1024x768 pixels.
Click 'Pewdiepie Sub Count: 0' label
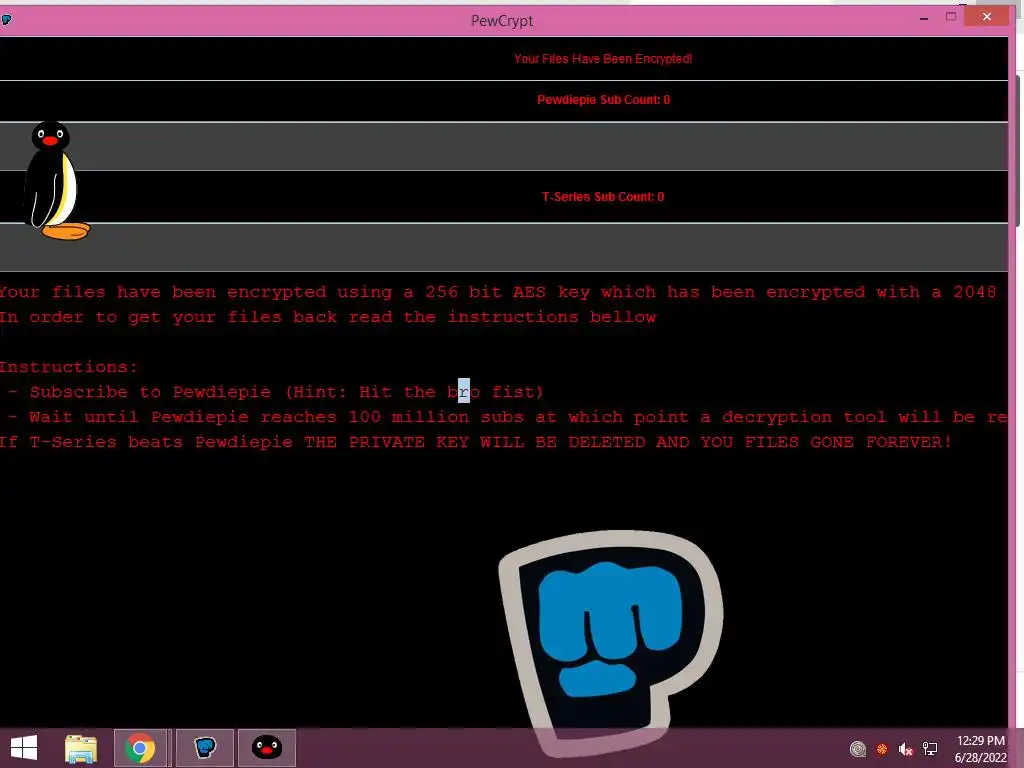[603, 100]
